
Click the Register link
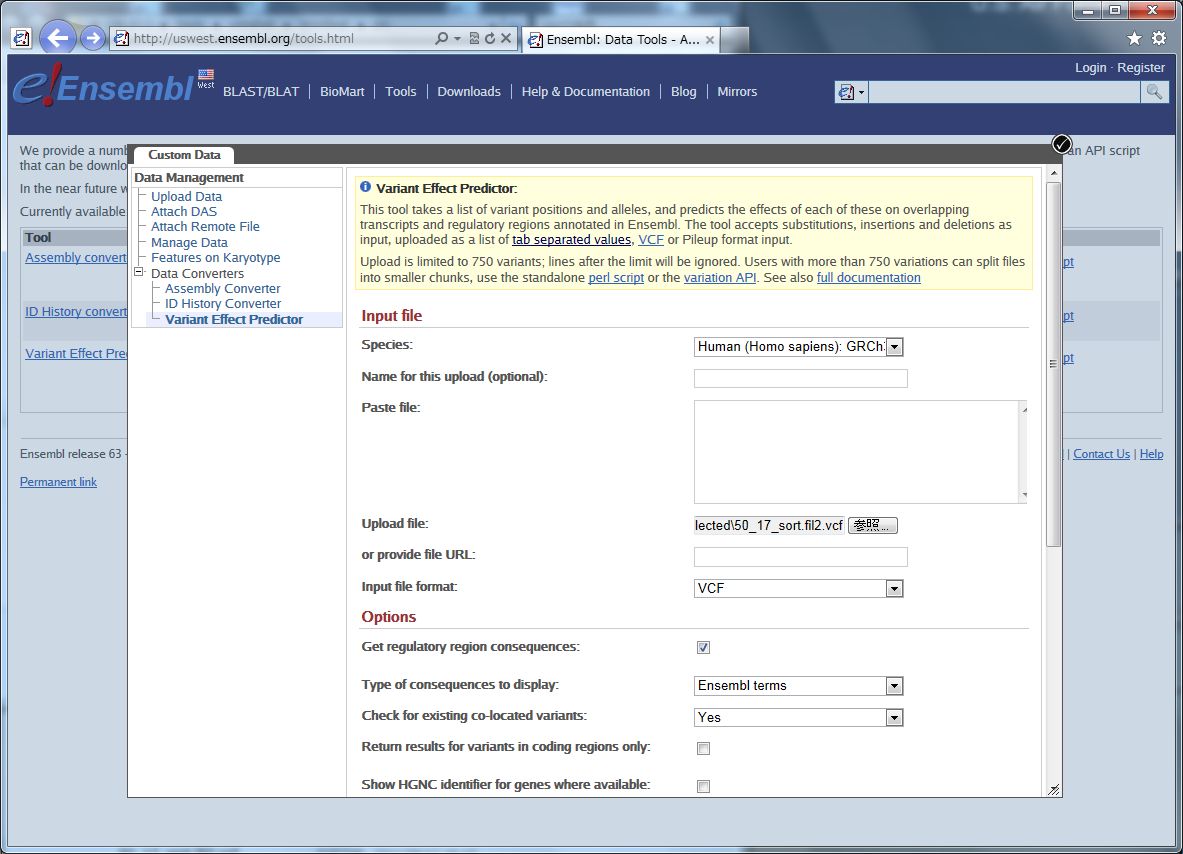[1141, 68]
